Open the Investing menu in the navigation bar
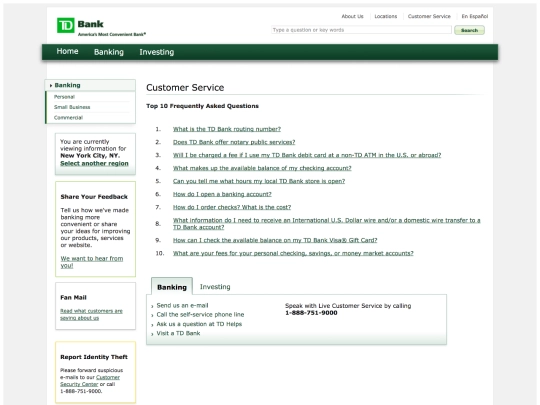Image resolution: width=540 pixels, height=405 pixels. [x=157, y=52]
